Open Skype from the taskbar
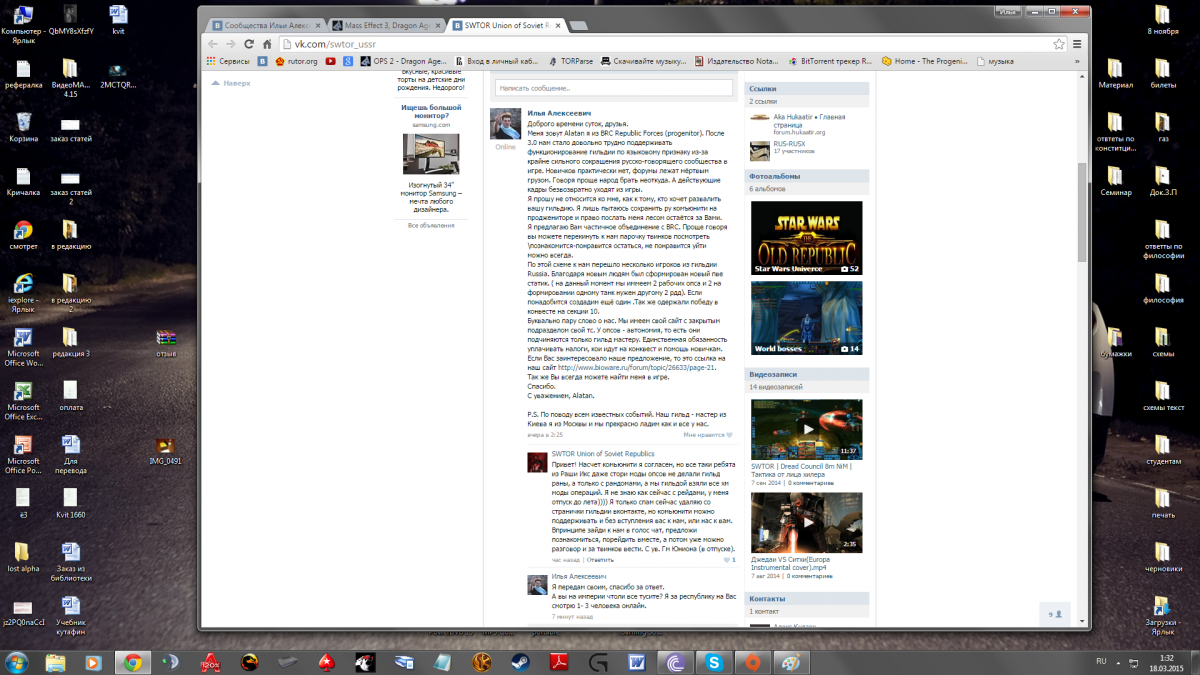1200x675 pixels. tap(714, 661)
